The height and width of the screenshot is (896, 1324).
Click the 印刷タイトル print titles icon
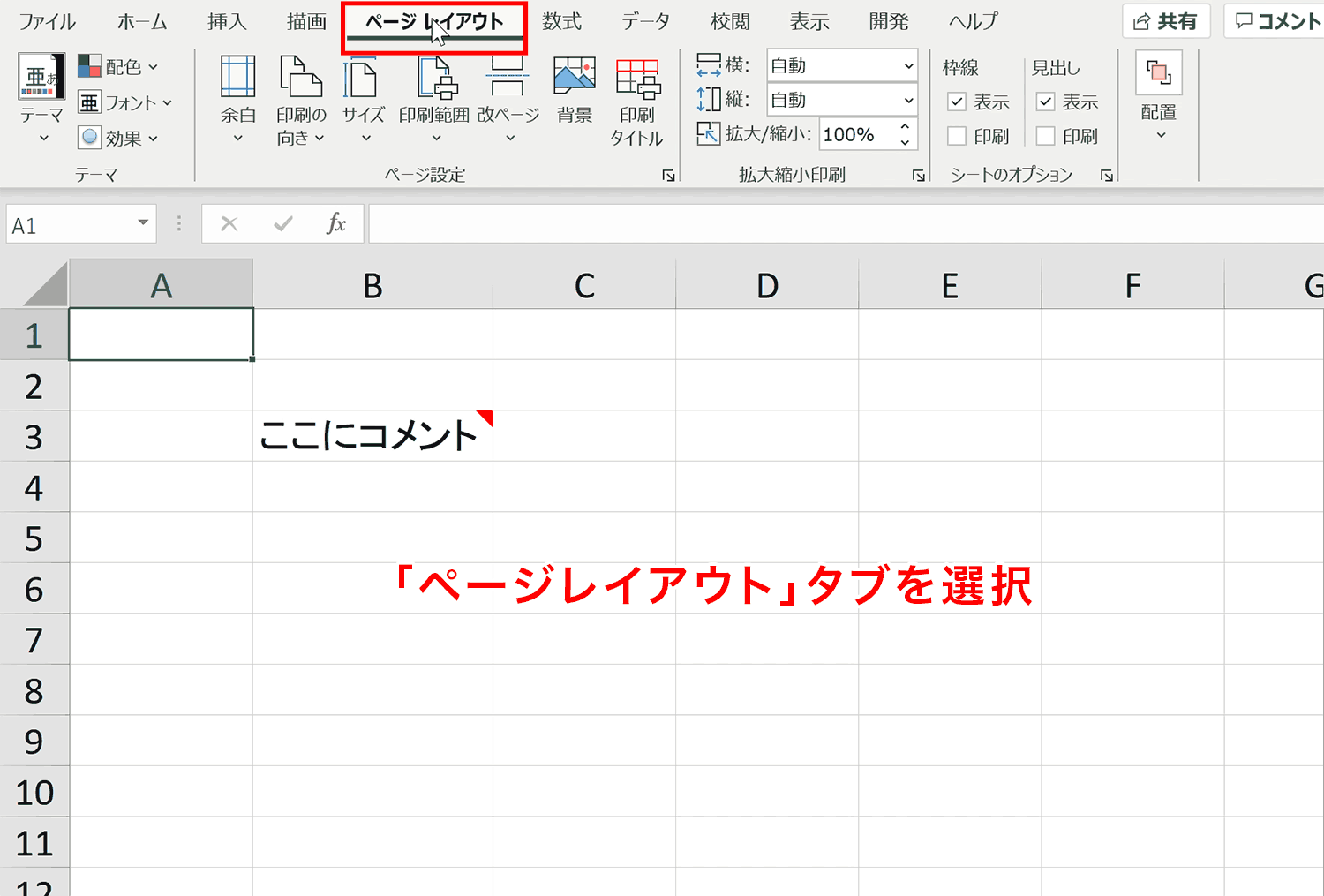tap(637, 79)
